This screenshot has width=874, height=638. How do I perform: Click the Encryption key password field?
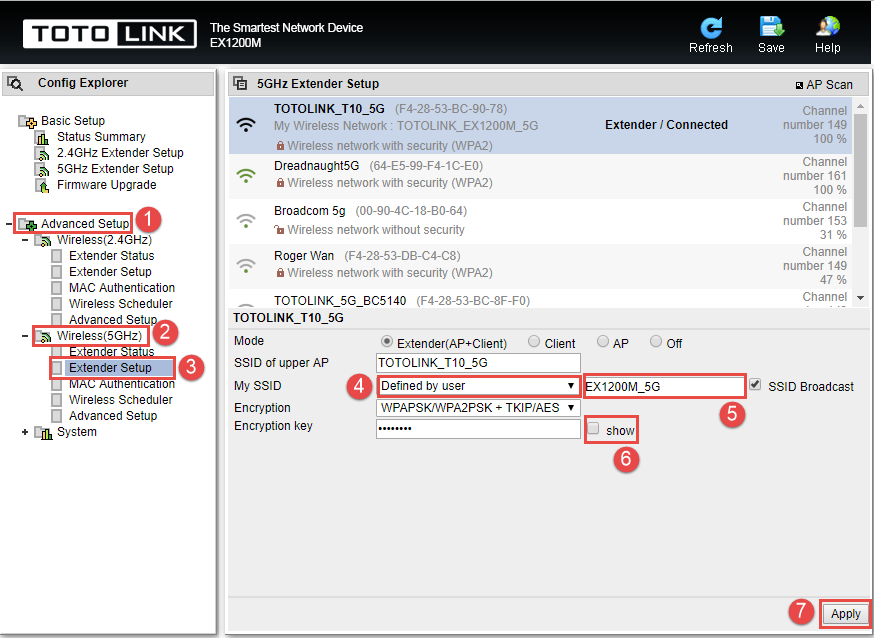(478, 428)
